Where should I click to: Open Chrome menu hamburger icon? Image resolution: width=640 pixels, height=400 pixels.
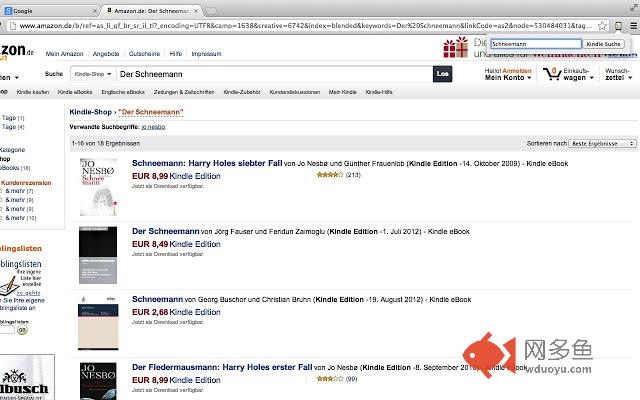[633, 26]
